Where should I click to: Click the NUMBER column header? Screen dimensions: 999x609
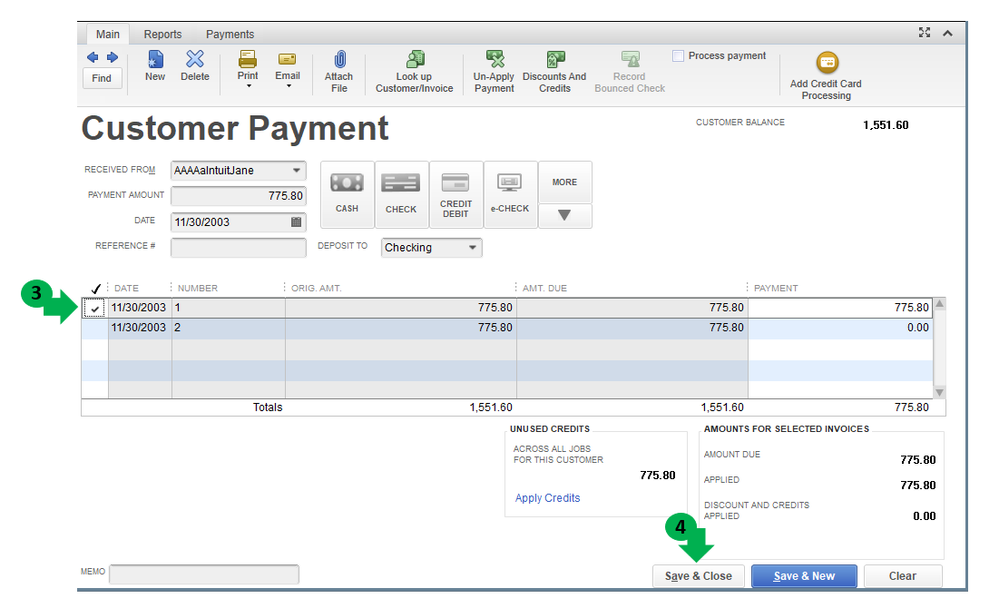pos(198,289)
